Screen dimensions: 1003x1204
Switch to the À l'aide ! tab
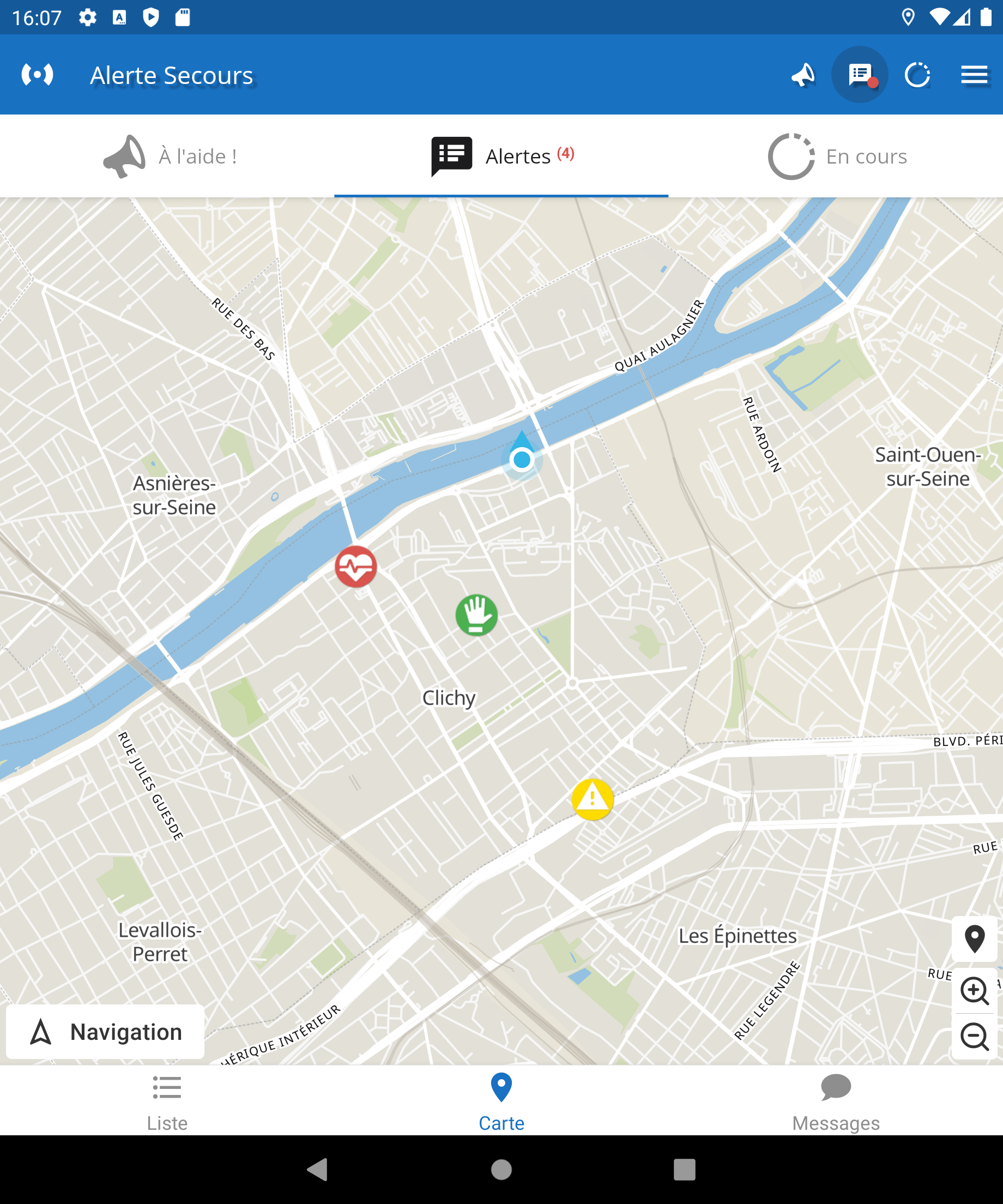(170, 156)
